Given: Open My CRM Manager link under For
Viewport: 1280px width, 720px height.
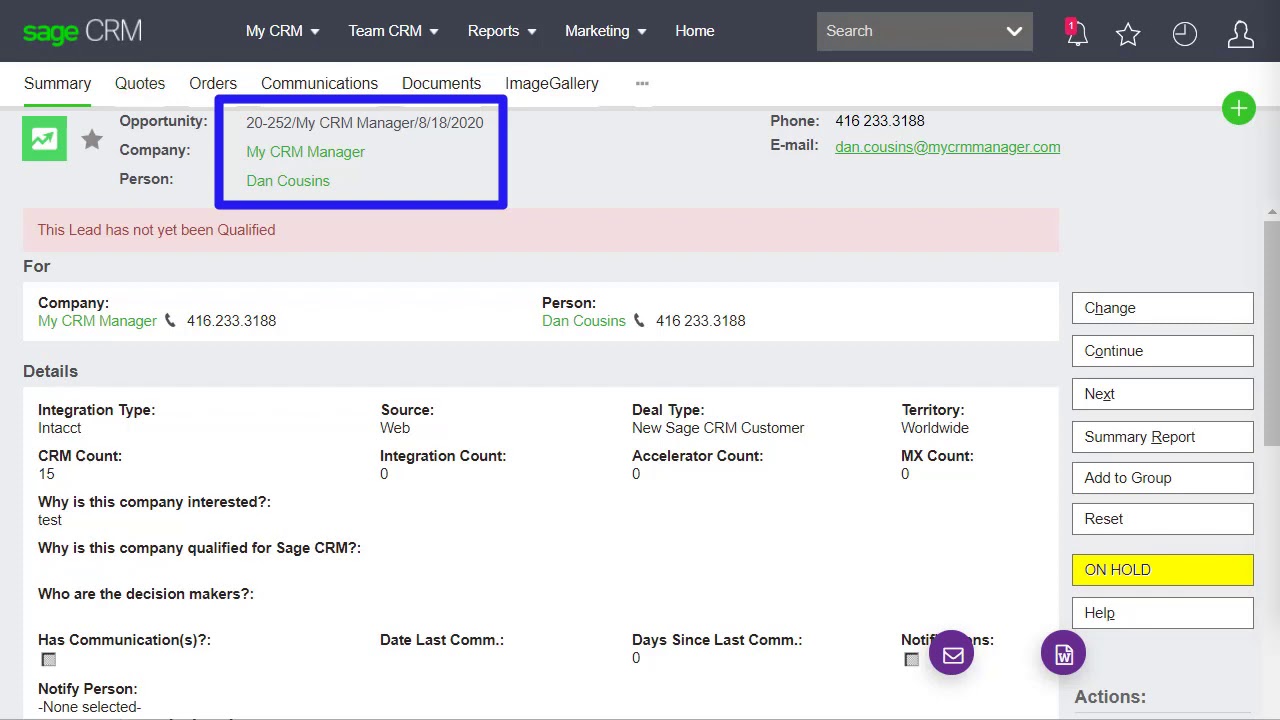Looking at the screenshot, I should (97, 321).
